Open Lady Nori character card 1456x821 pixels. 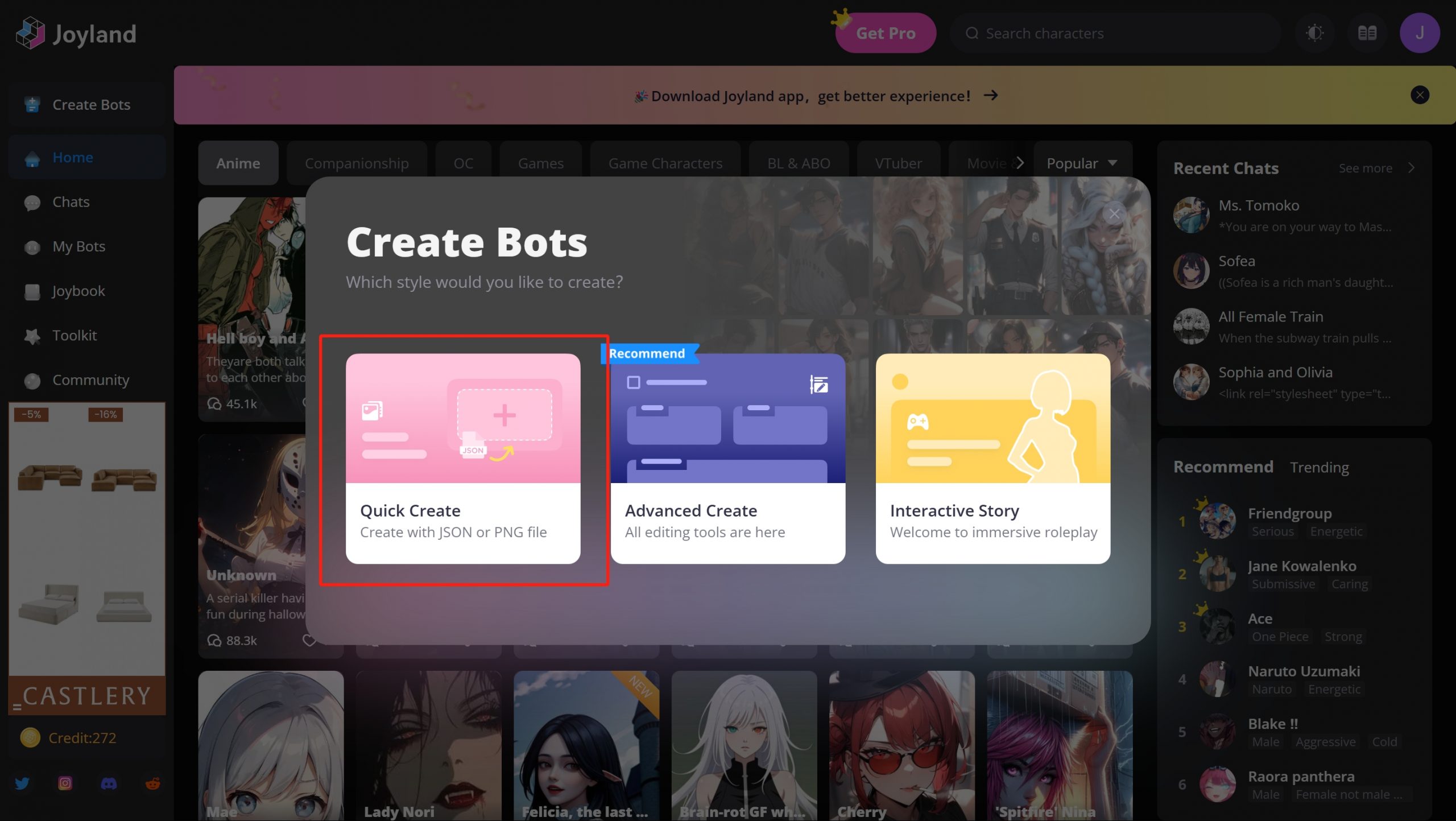(428, 745)
